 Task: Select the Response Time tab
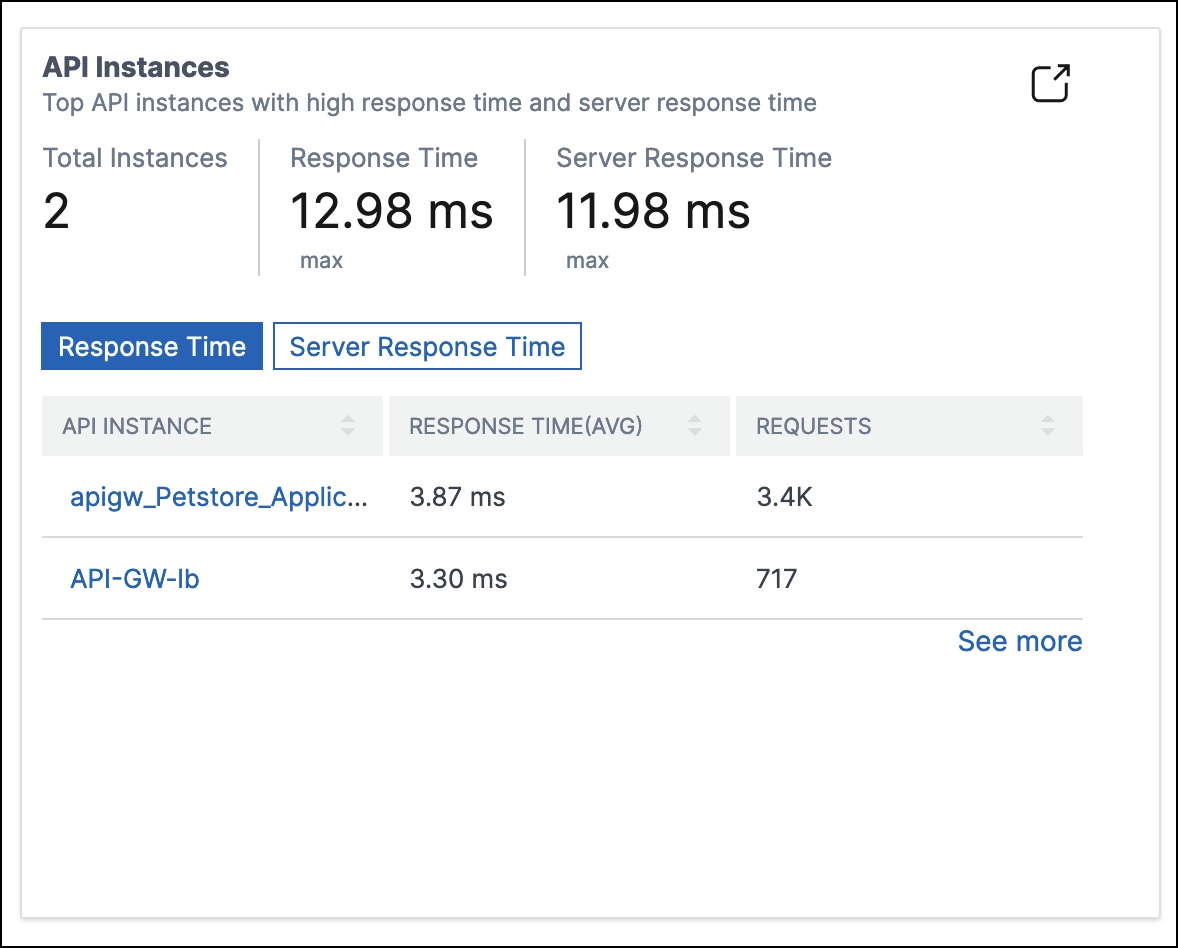click(152, 346)
